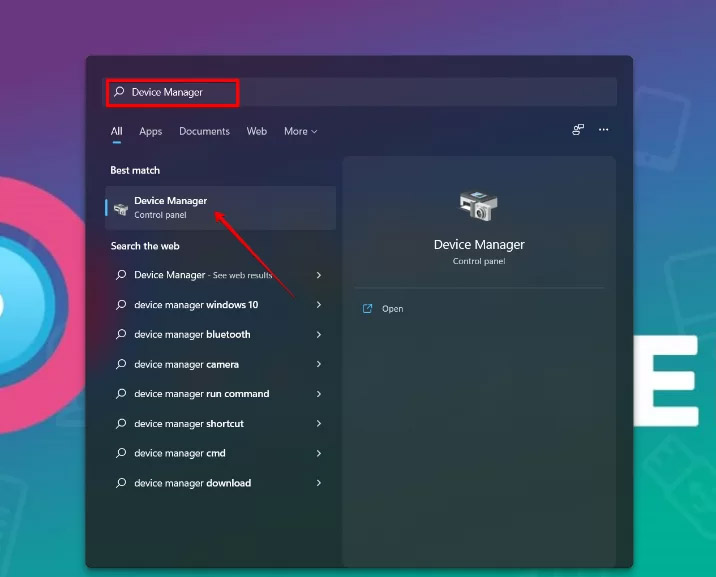Expand chevron for device manager download
This screenshot has height=577, width=716.
tap(319, 483)
